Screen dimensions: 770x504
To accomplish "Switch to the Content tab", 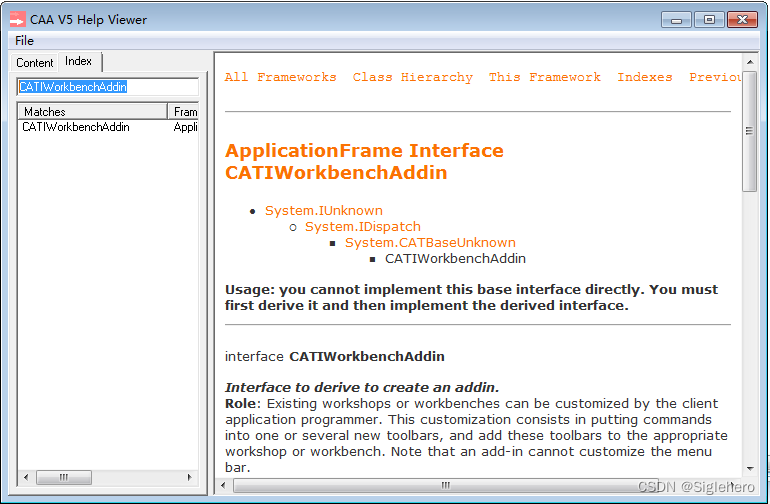I will point(35,63).
